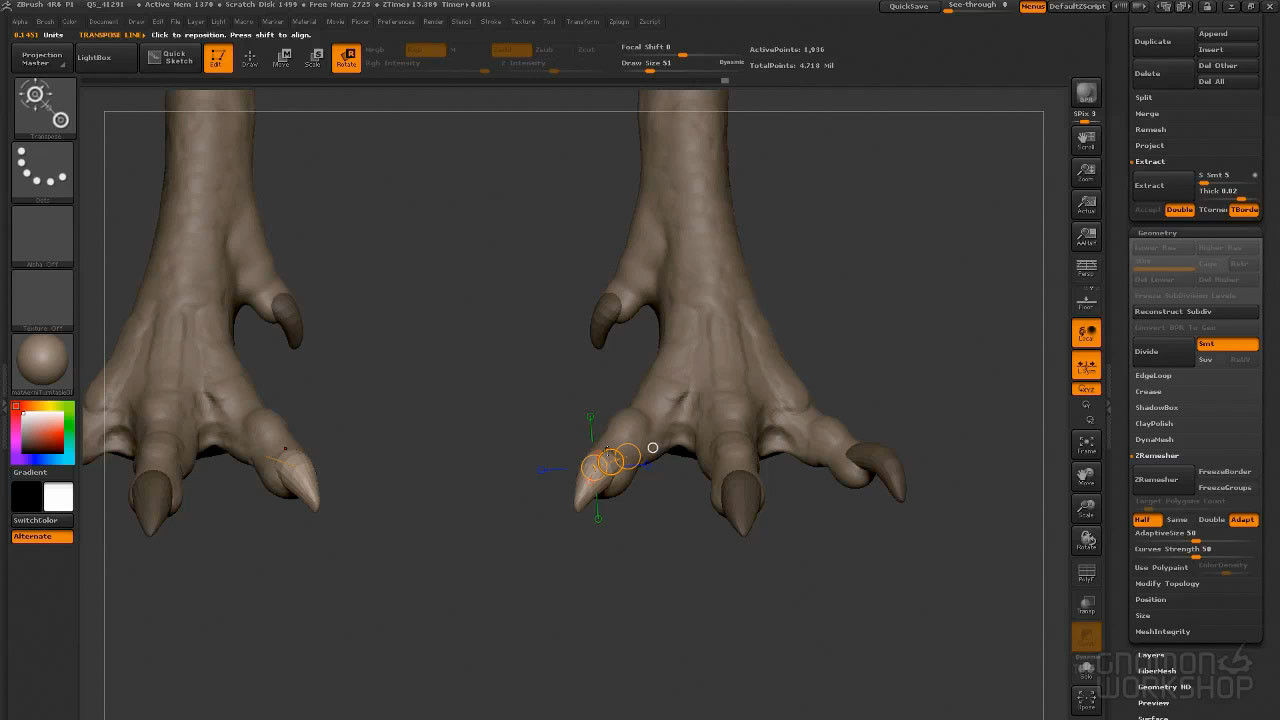The width and height of the screenshot is (1280, 720).
Task: Expand the Split section
Action: click(1144, 97)
